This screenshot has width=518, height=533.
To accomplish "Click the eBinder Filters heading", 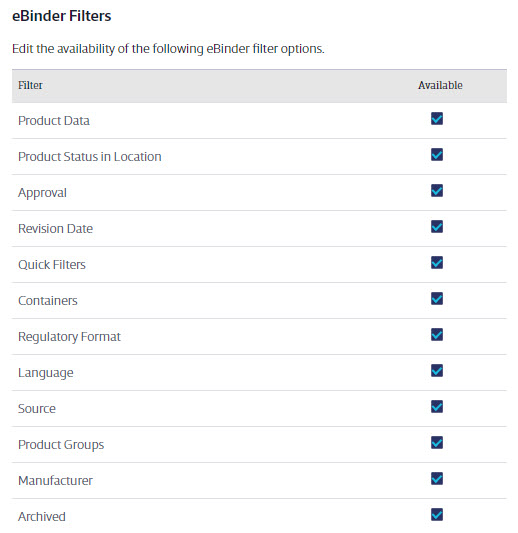I will click(x=62, y=16).
